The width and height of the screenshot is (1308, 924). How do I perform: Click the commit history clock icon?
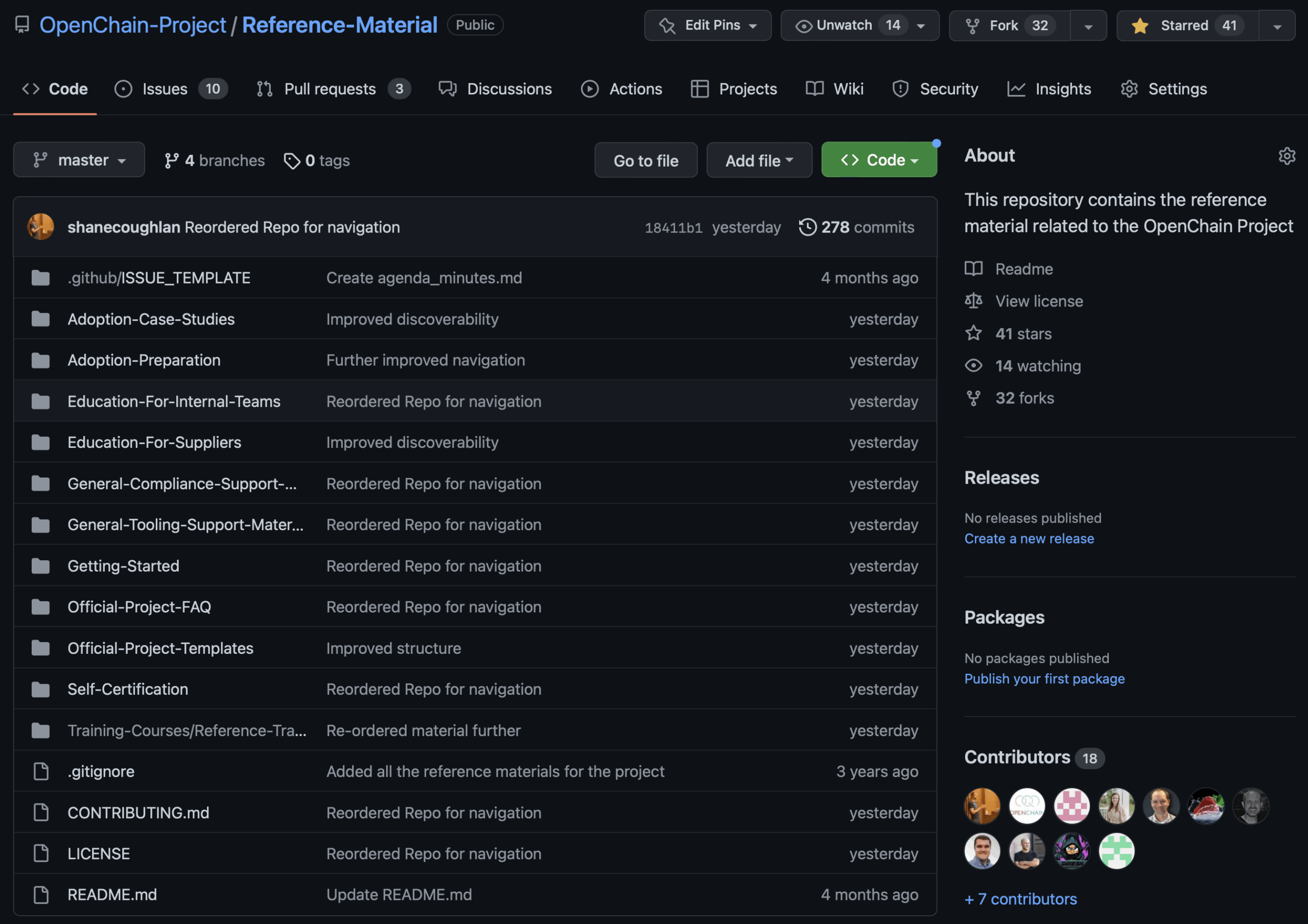coord(807,227)
